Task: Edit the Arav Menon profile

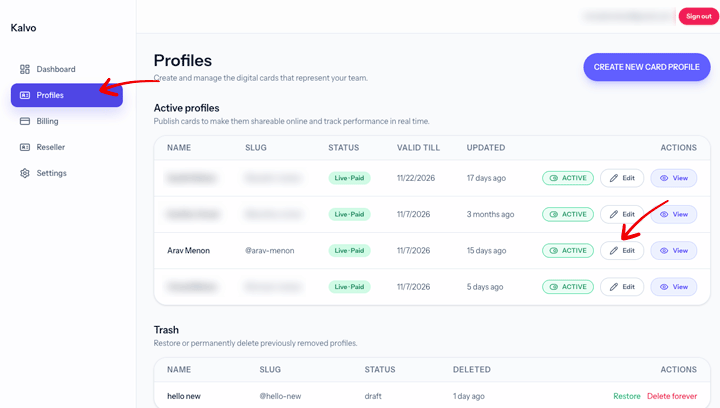Action: tap(622, 251)
